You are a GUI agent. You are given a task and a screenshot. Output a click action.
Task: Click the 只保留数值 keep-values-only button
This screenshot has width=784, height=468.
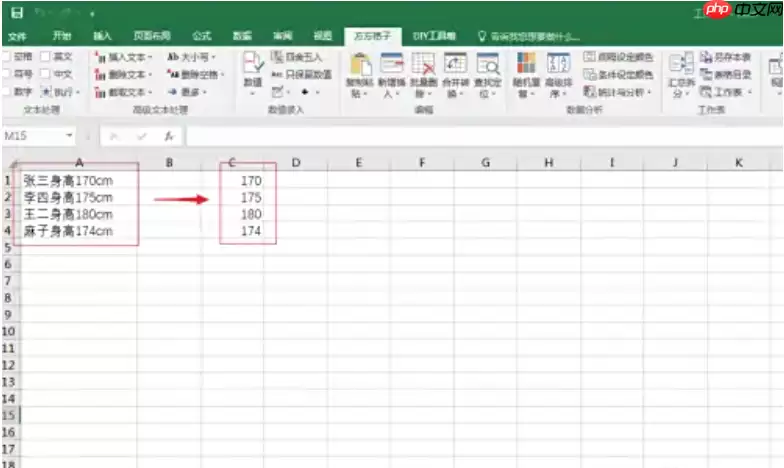[302, 74]
